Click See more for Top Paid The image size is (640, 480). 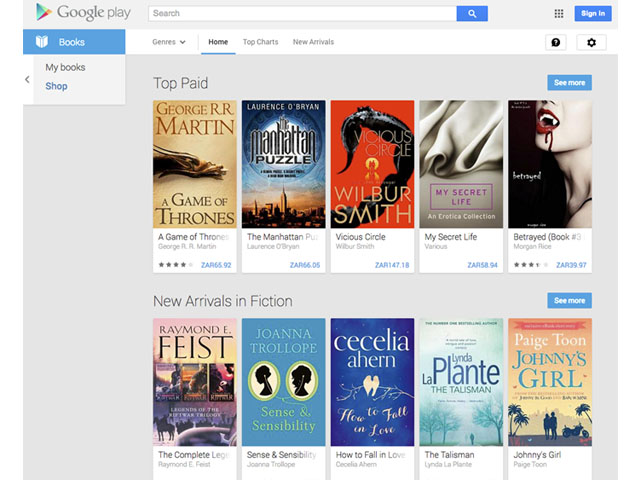(x=569, y=82)
